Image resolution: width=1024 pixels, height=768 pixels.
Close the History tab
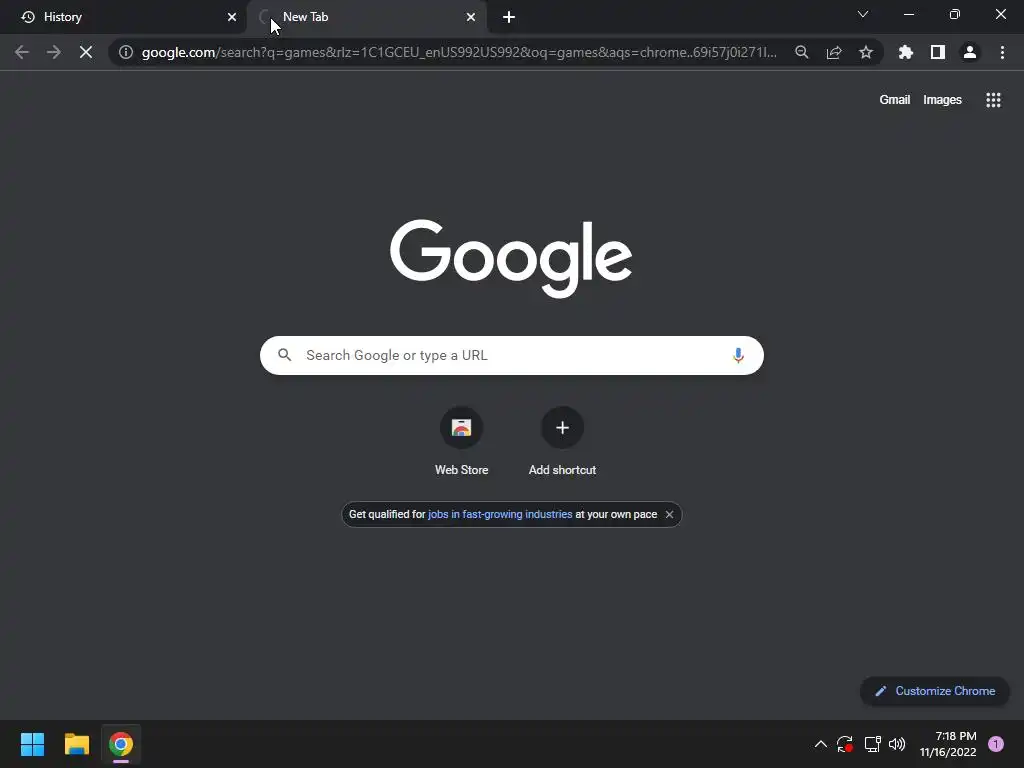[x=232, y=17]
